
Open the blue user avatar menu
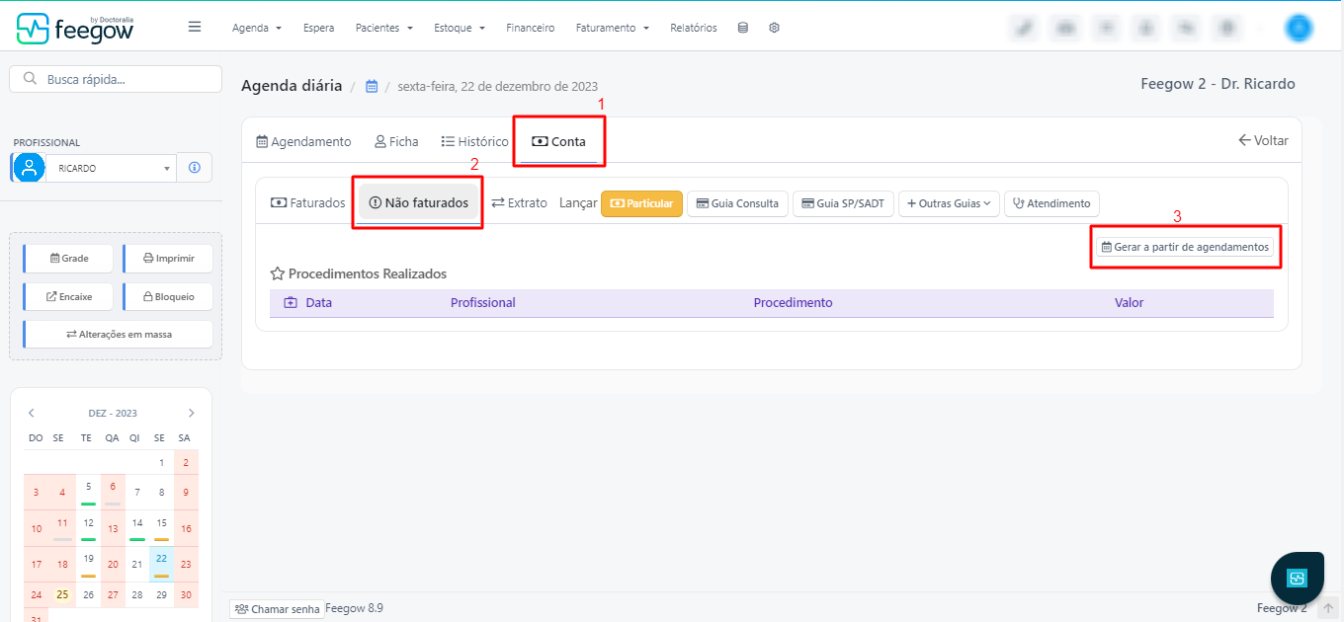coord(1298,28)
